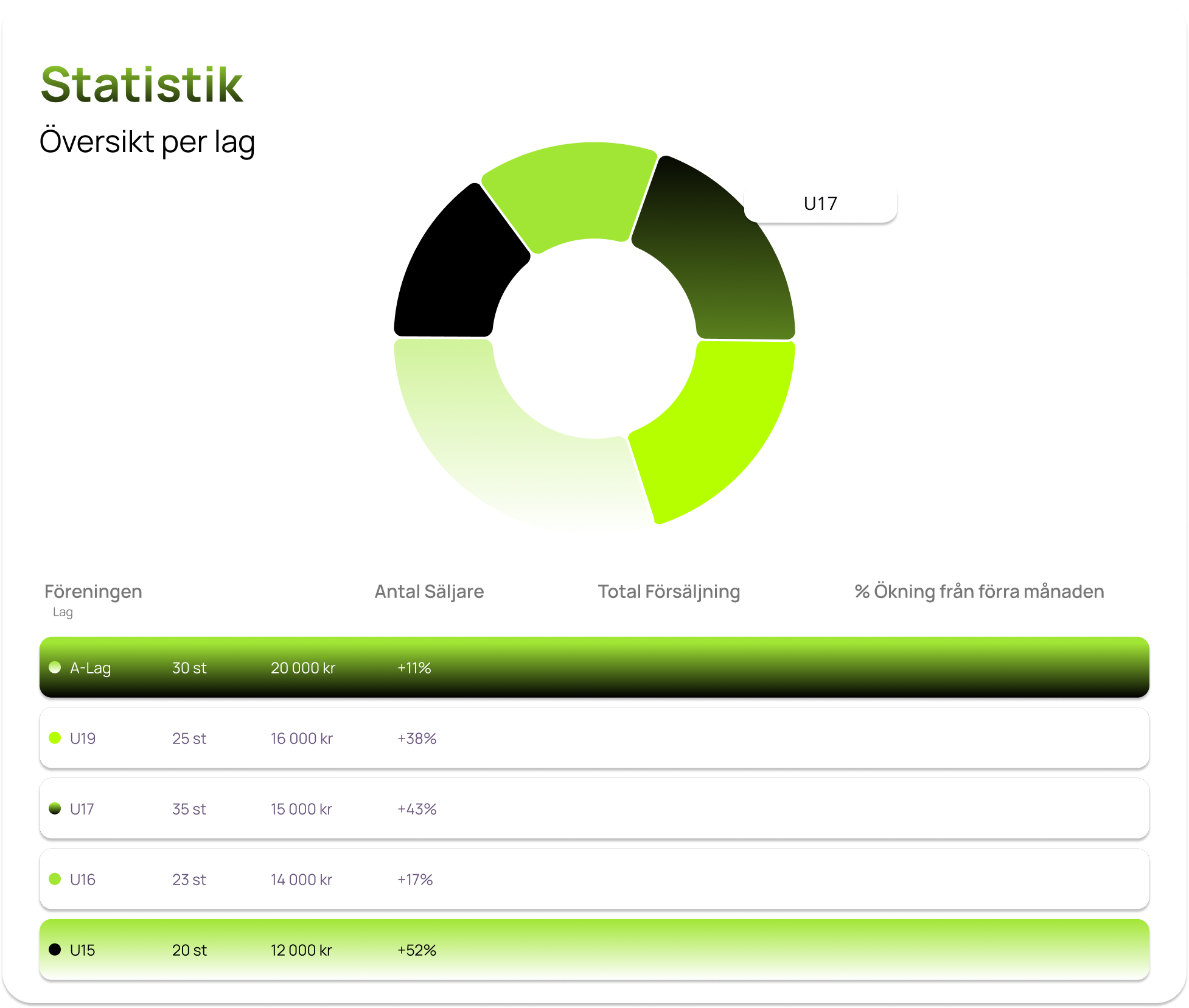Click the U16 green color dot
Image resolution: width=1189 pixels, height=1008 pixels.
(x=55, y=879)
